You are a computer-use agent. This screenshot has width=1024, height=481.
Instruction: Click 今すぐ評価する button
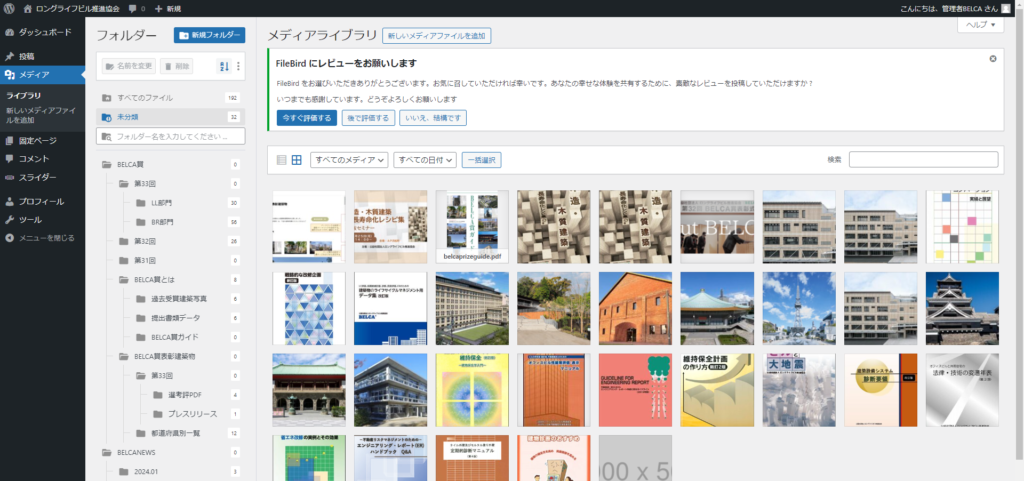307,118
